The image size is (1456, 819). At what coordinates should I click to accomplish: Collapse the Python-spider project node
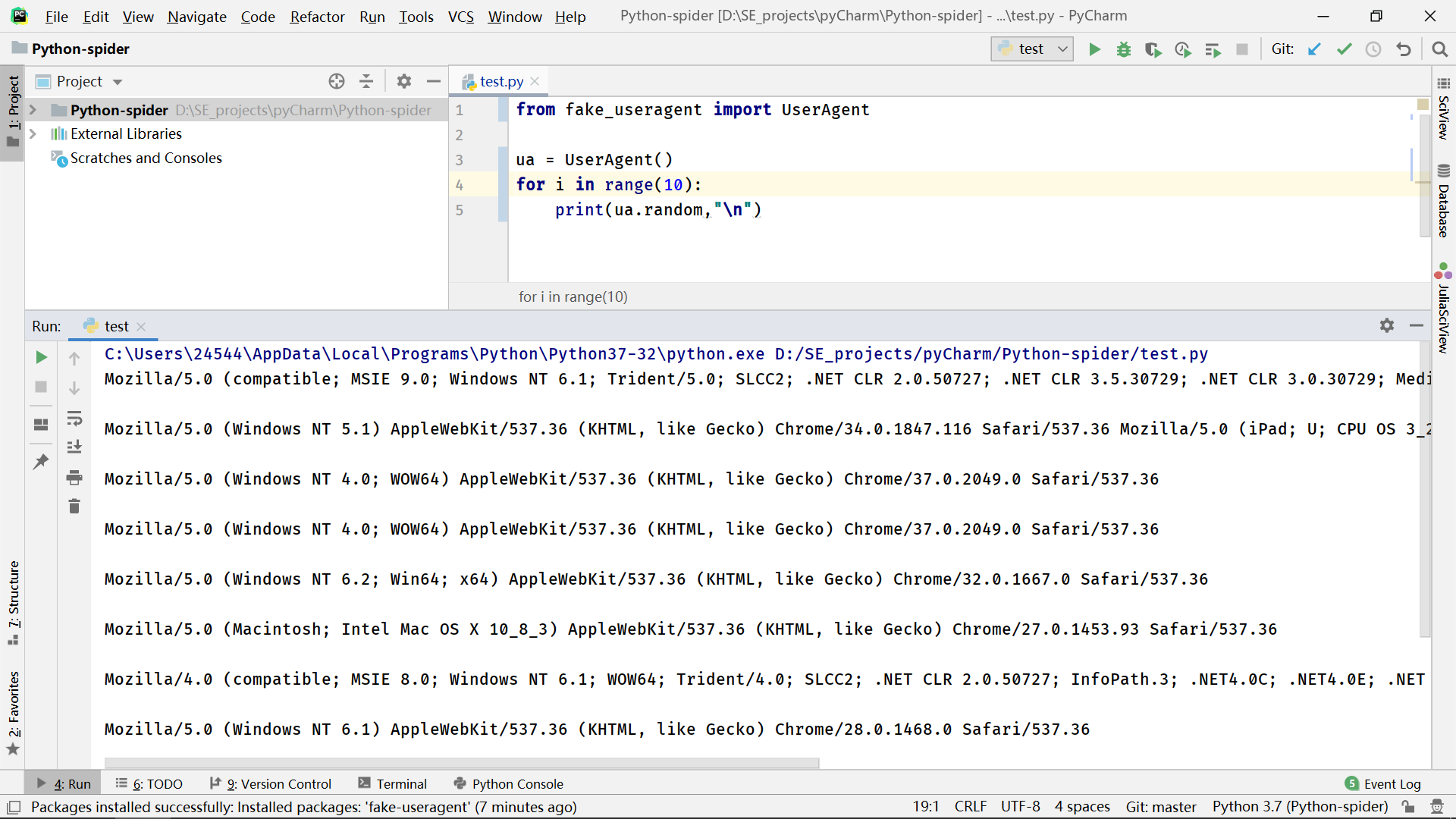[33, 110]
